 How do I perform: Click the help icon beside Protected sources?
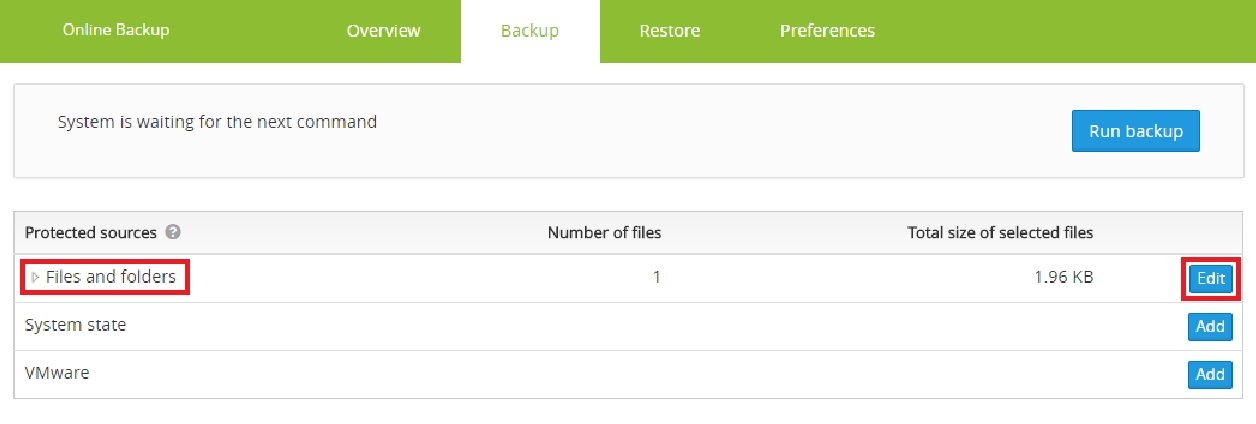(x=173, y=232)
